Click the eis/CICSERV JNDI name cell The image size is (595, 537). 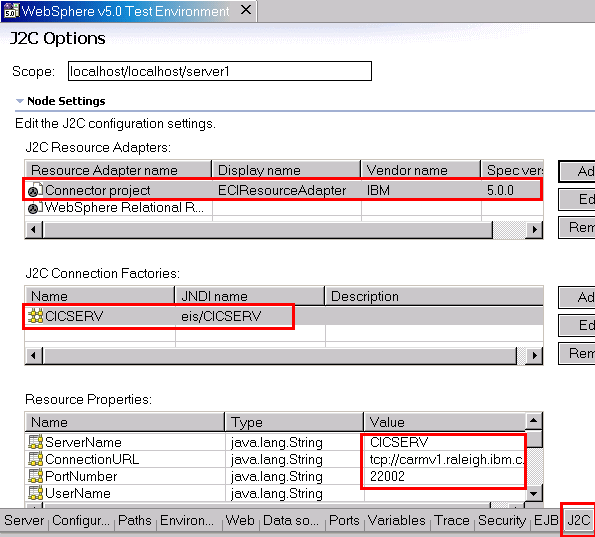221,316
